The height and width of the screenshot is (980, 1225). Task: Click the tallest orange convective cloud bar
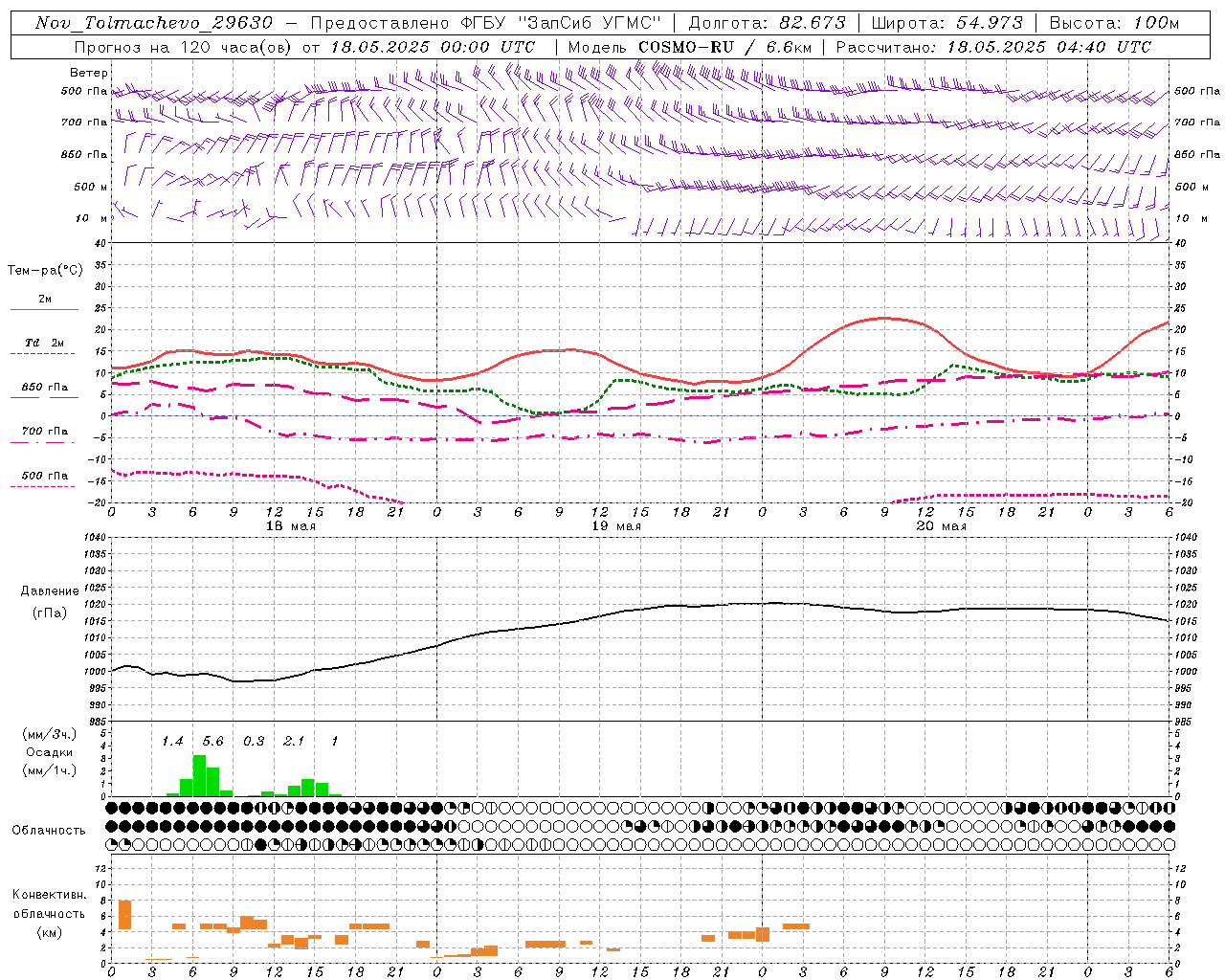[124, 915]
